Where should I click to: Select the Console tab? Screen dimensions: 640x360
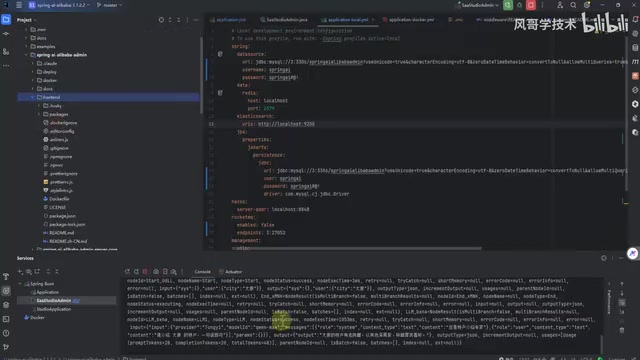click(202, 271)
